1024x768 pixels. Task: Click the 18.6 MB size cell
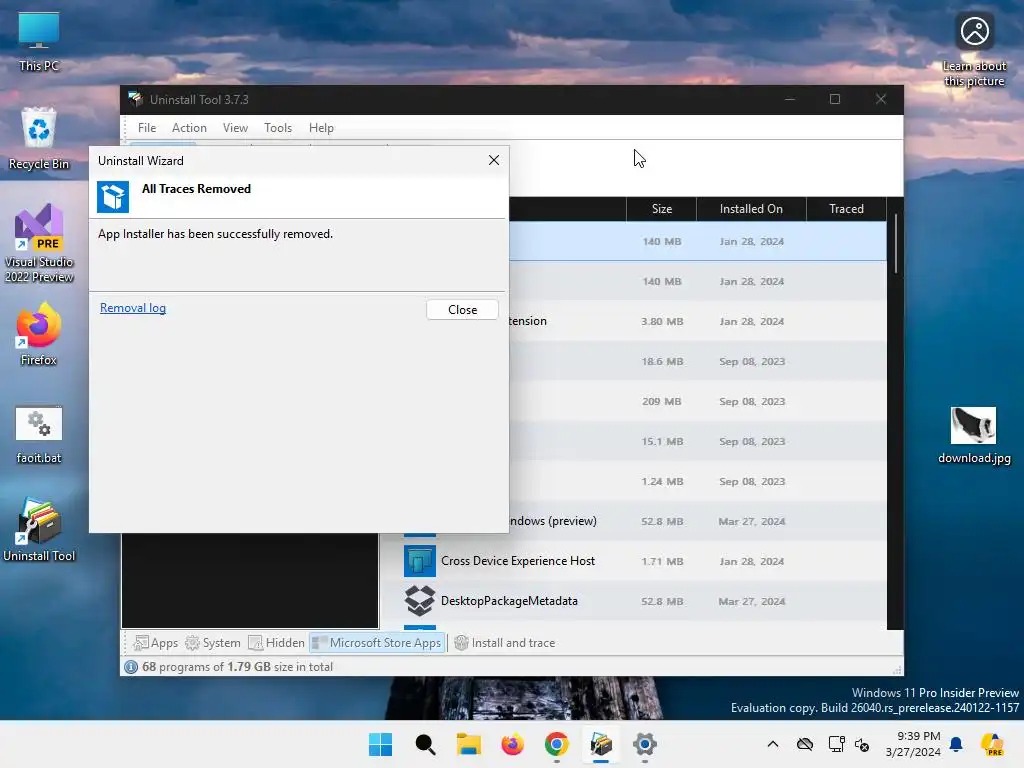pyautogui.click(x=662, y=361)
